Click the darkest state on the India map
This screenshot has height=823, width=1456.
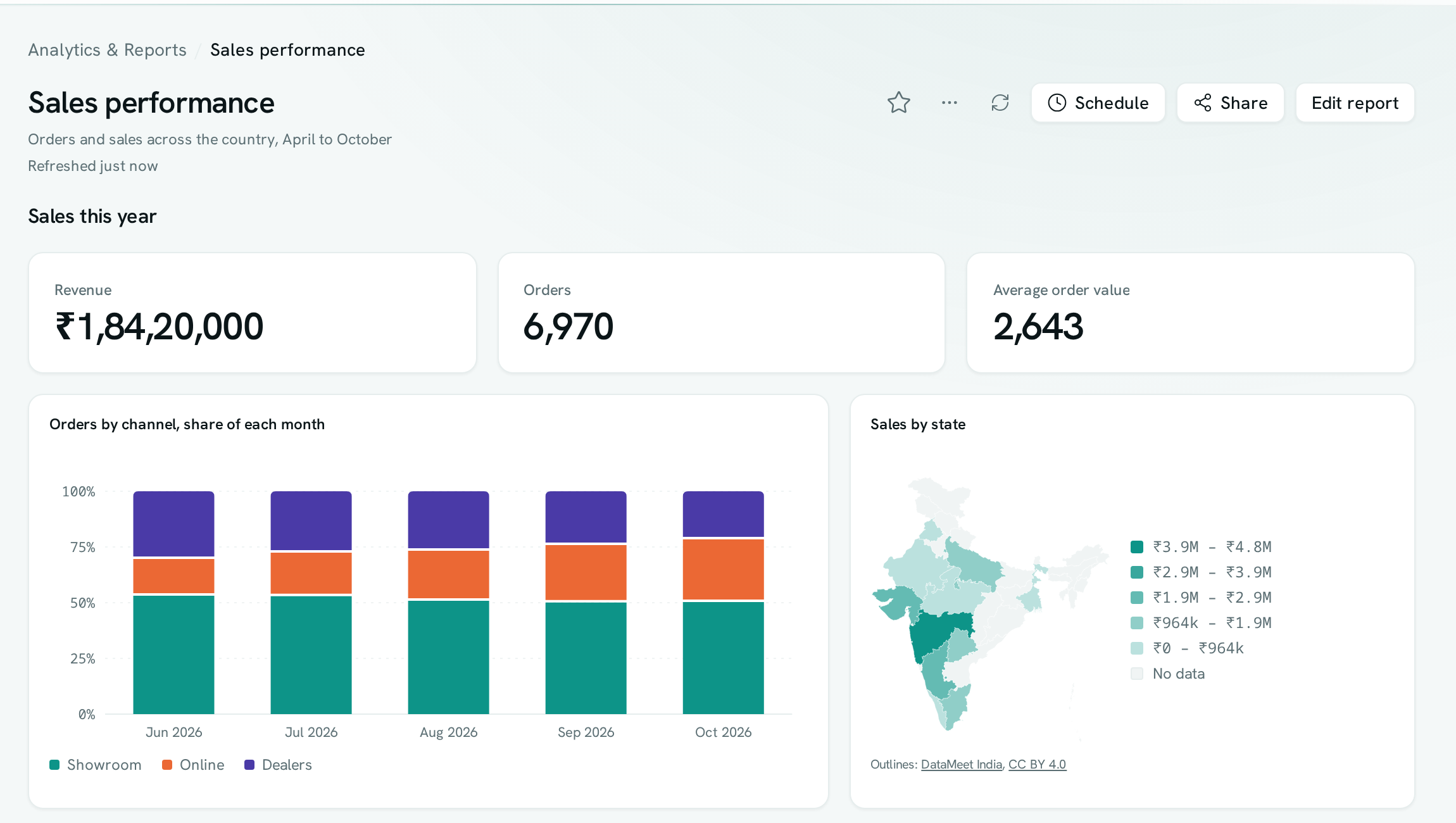coord(936,633)
